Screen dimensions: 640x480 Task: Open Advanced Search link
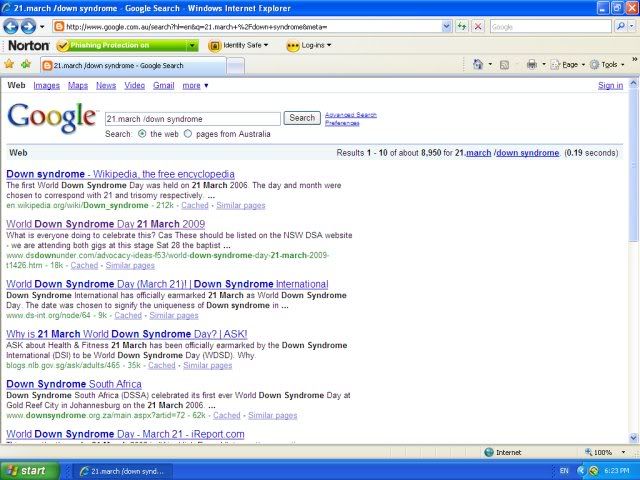[351, 115]
